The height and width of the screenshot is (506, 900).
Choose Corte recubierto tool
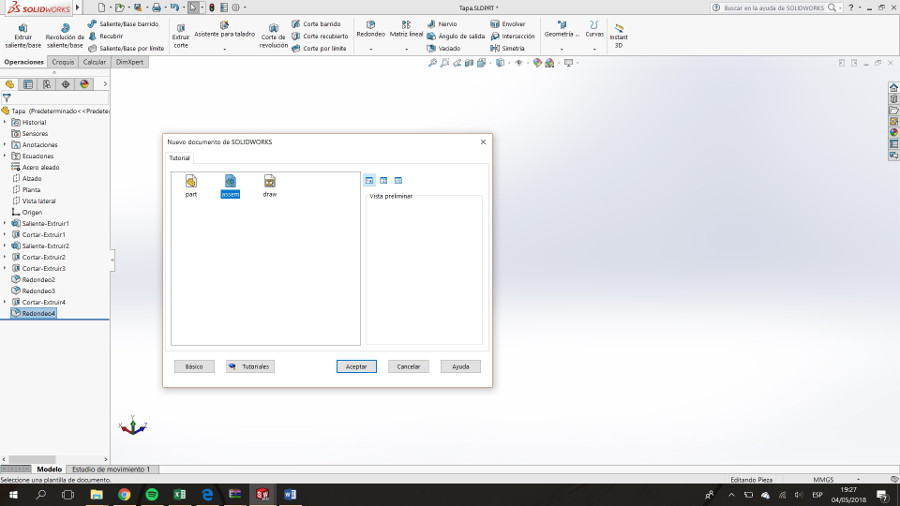320,36
